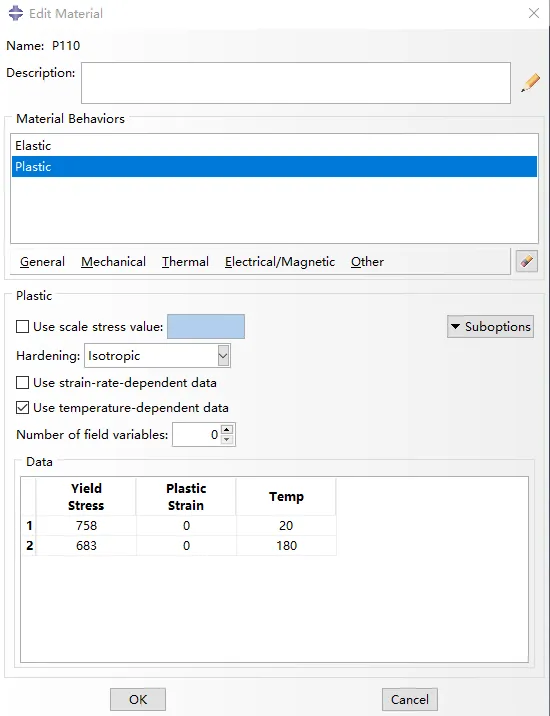Click the field variables number input

[196, 434]
